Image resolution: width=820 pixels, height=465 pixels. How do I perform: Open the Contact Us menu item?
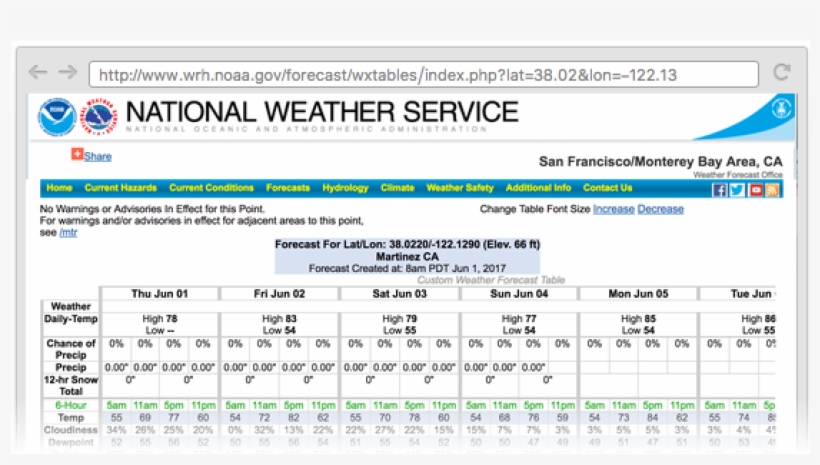(x=607, y=188)
